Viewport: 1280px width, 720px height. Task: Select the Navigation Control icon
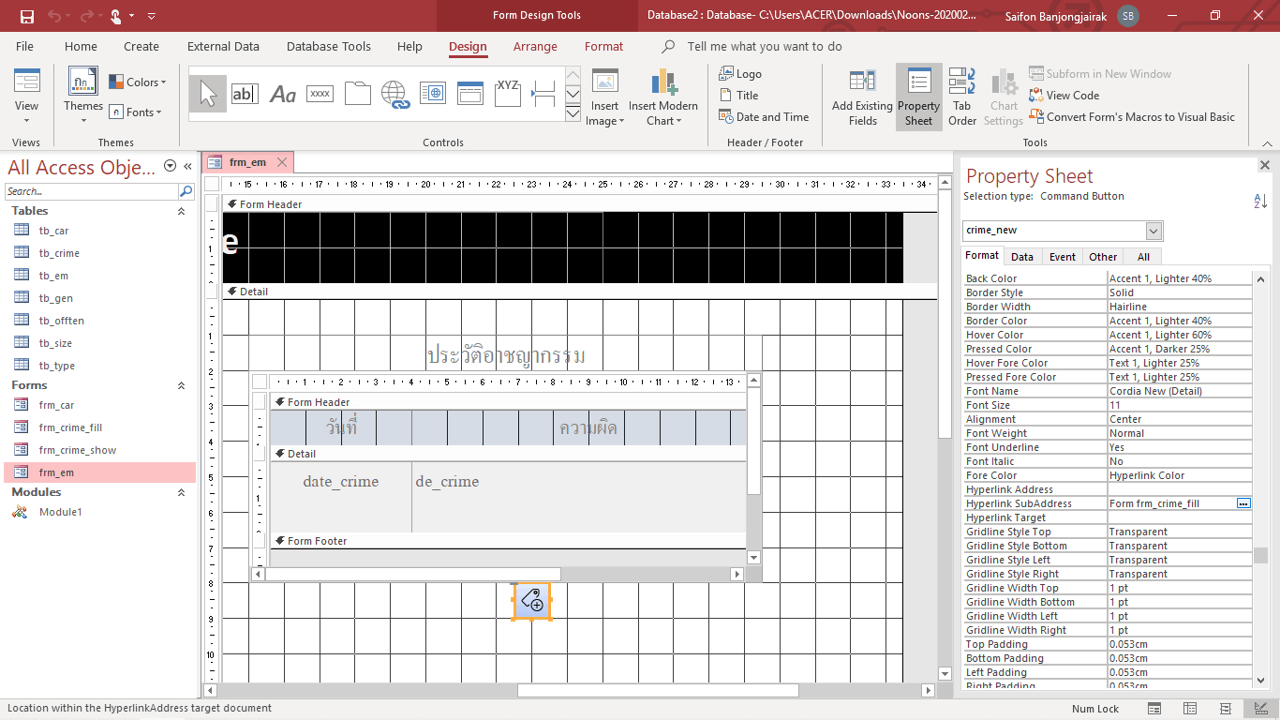tap(470, 94)
